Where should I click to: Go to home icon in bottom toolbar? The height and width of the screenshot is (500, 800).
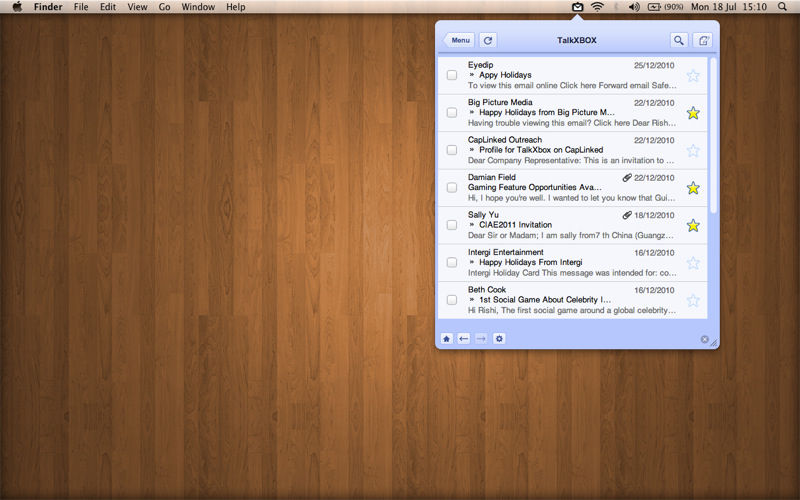pyautogui.click(x=446, y=339)
